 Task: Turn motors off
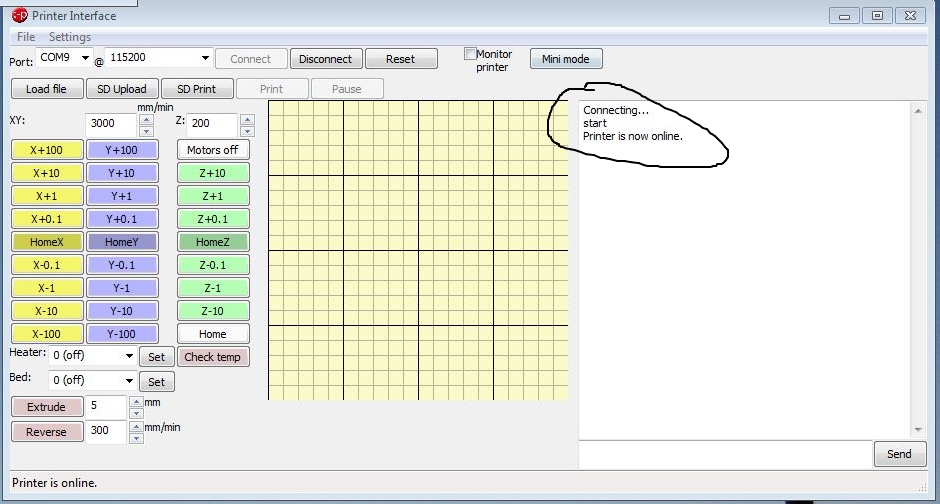pos(213,150)
